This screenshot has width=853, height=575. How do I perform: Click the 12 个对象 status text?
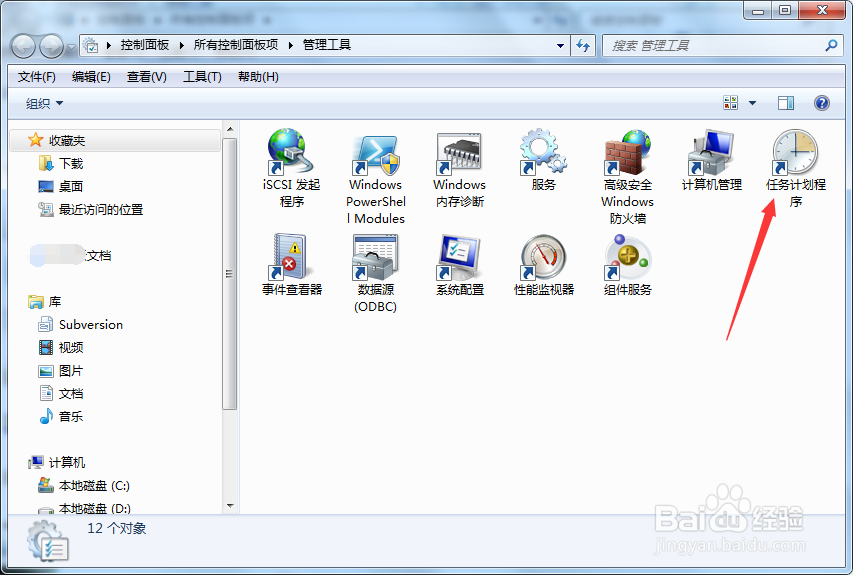click(117, 528)
